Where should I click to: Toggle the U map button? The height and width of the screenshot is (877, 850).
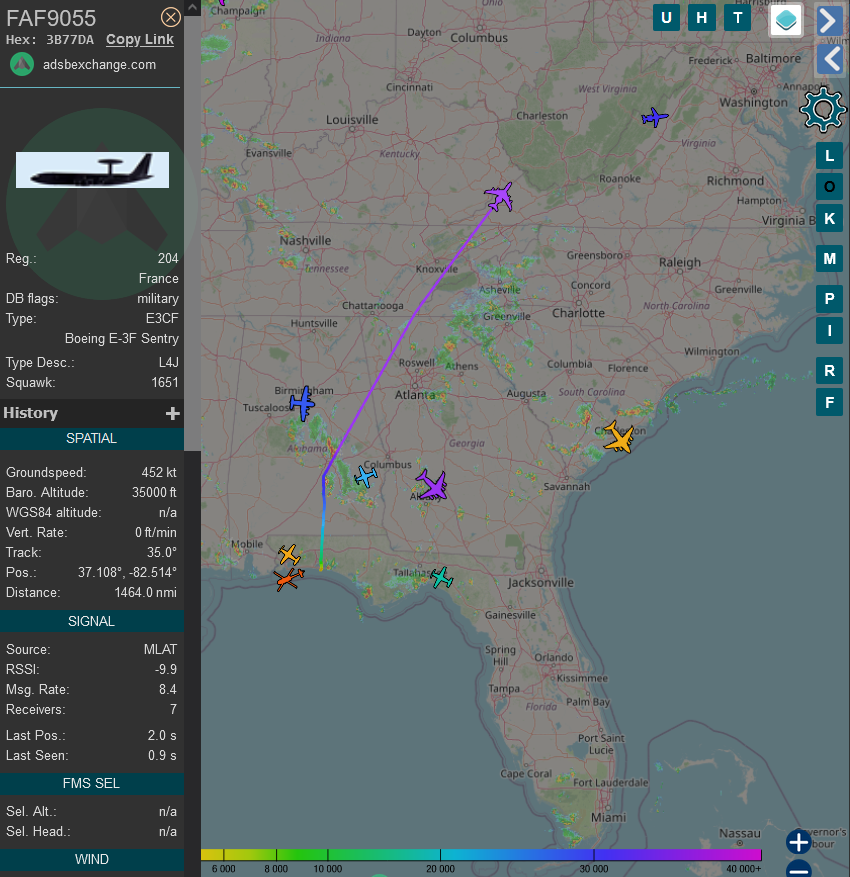666,18
